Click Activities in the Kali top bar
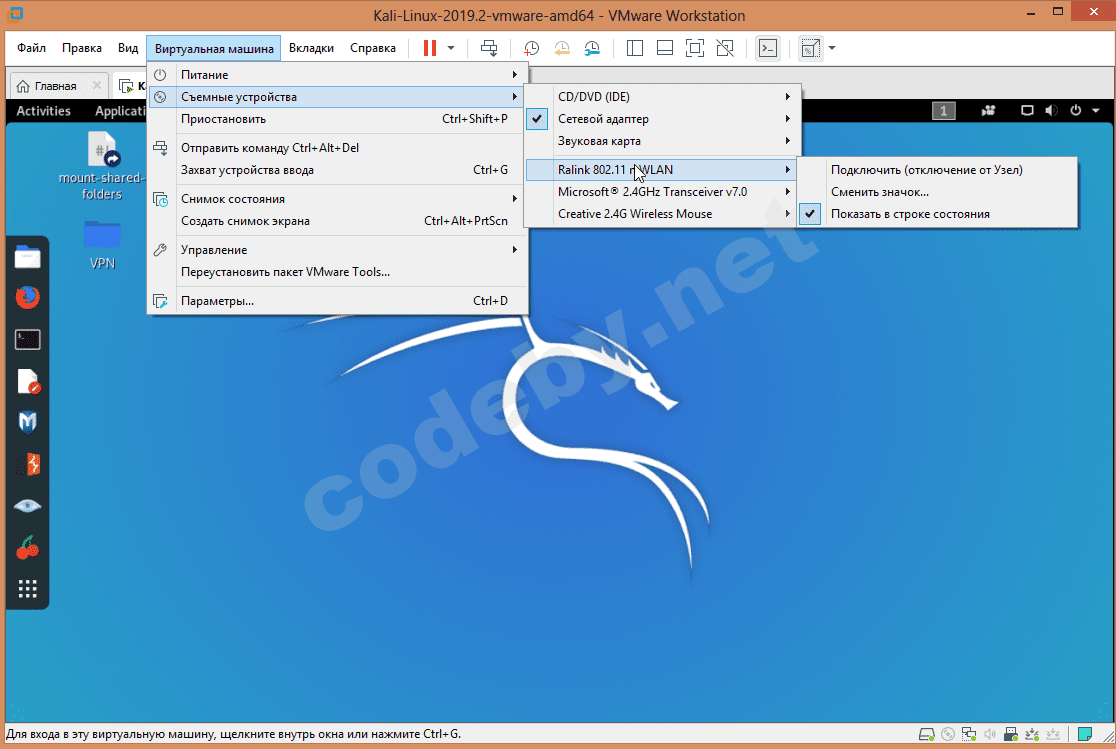 pos(43,111)
